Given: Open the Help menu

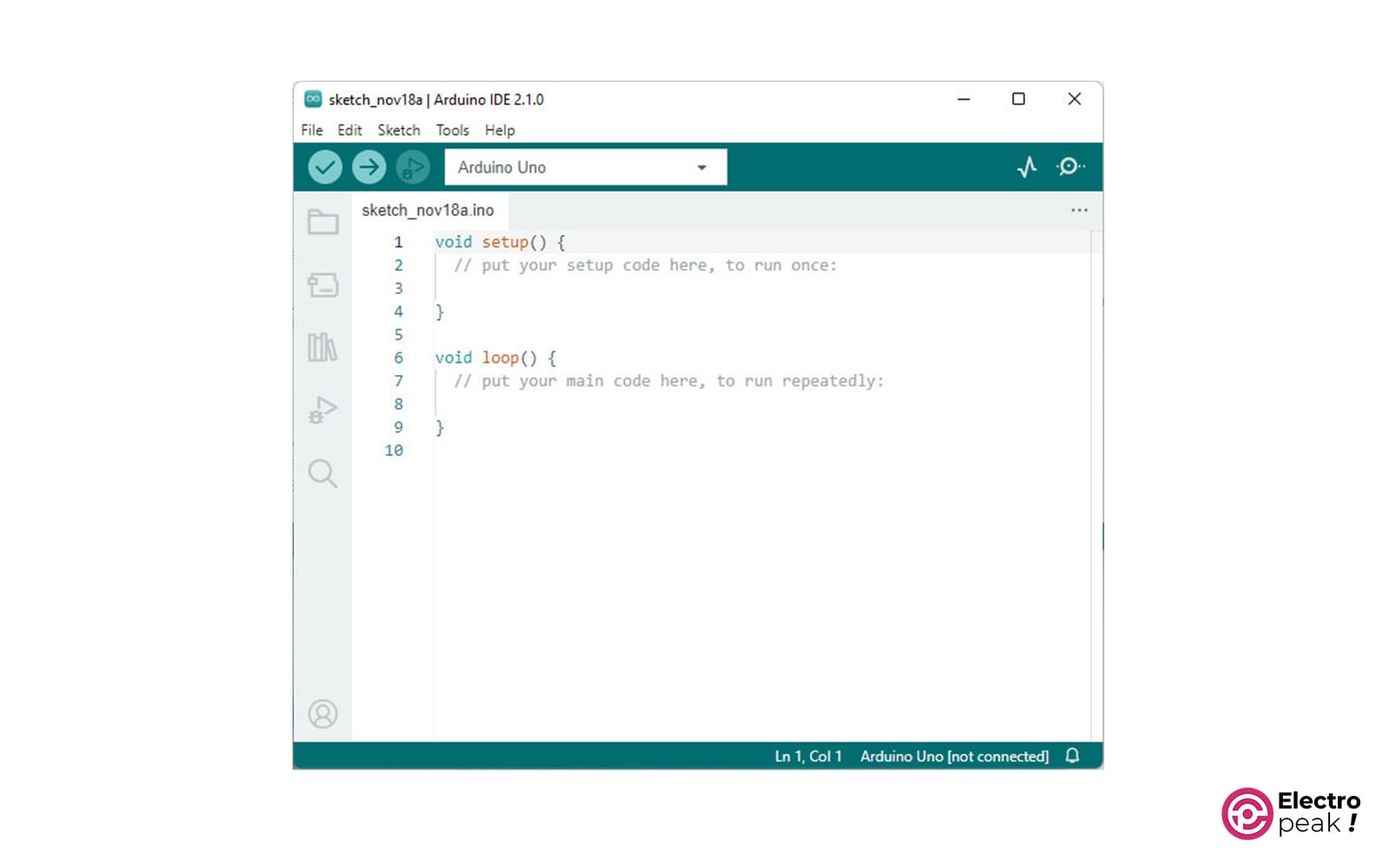Looking at the screenshot, I should tap(500, 130).
